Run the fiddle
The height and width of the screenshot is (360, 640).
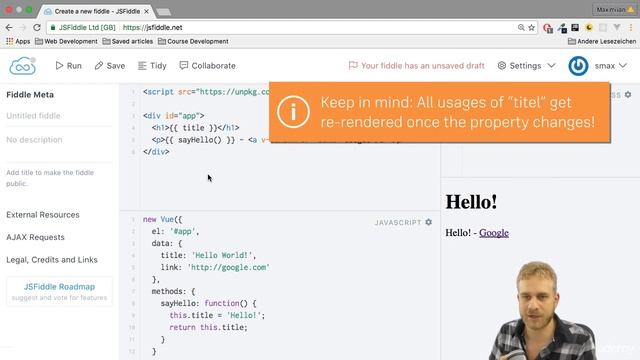coord(69,66)
